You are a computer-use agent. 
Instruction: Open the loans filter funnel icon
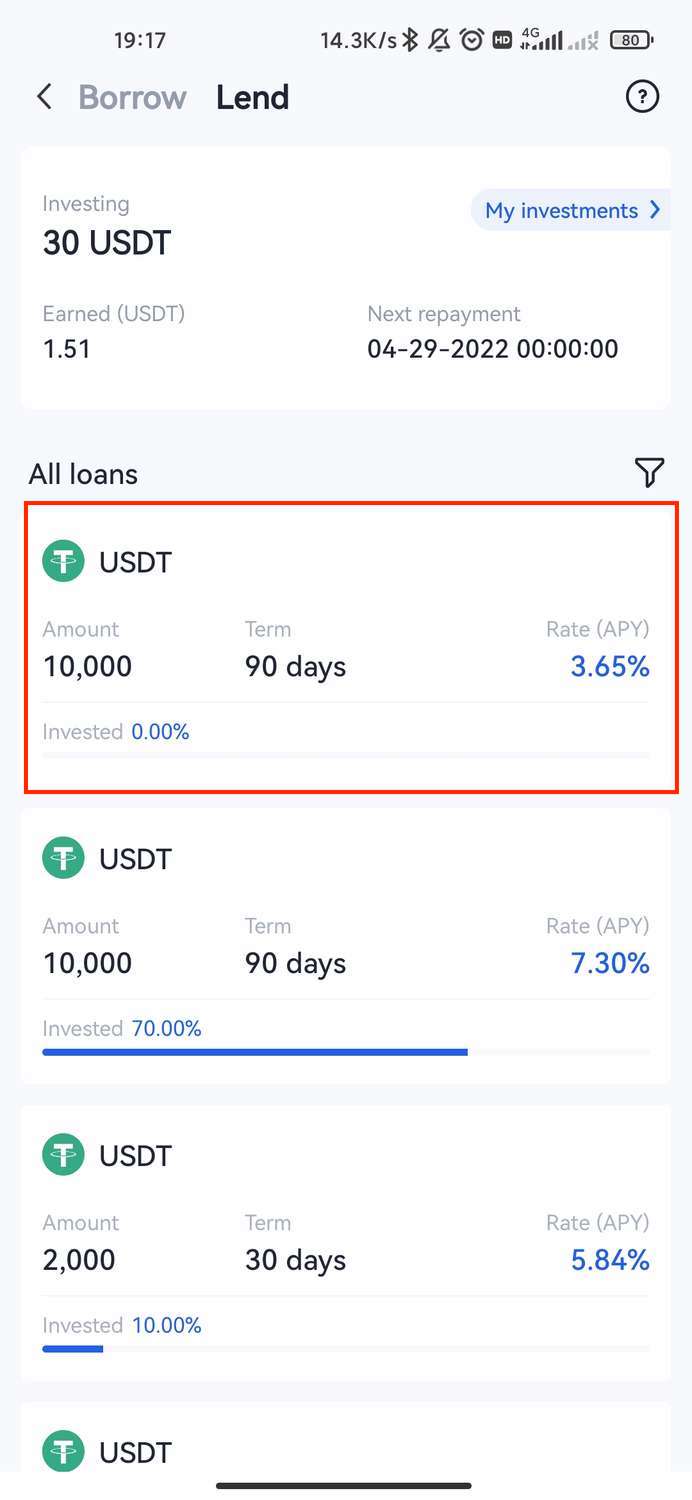(x=649, y=473)
